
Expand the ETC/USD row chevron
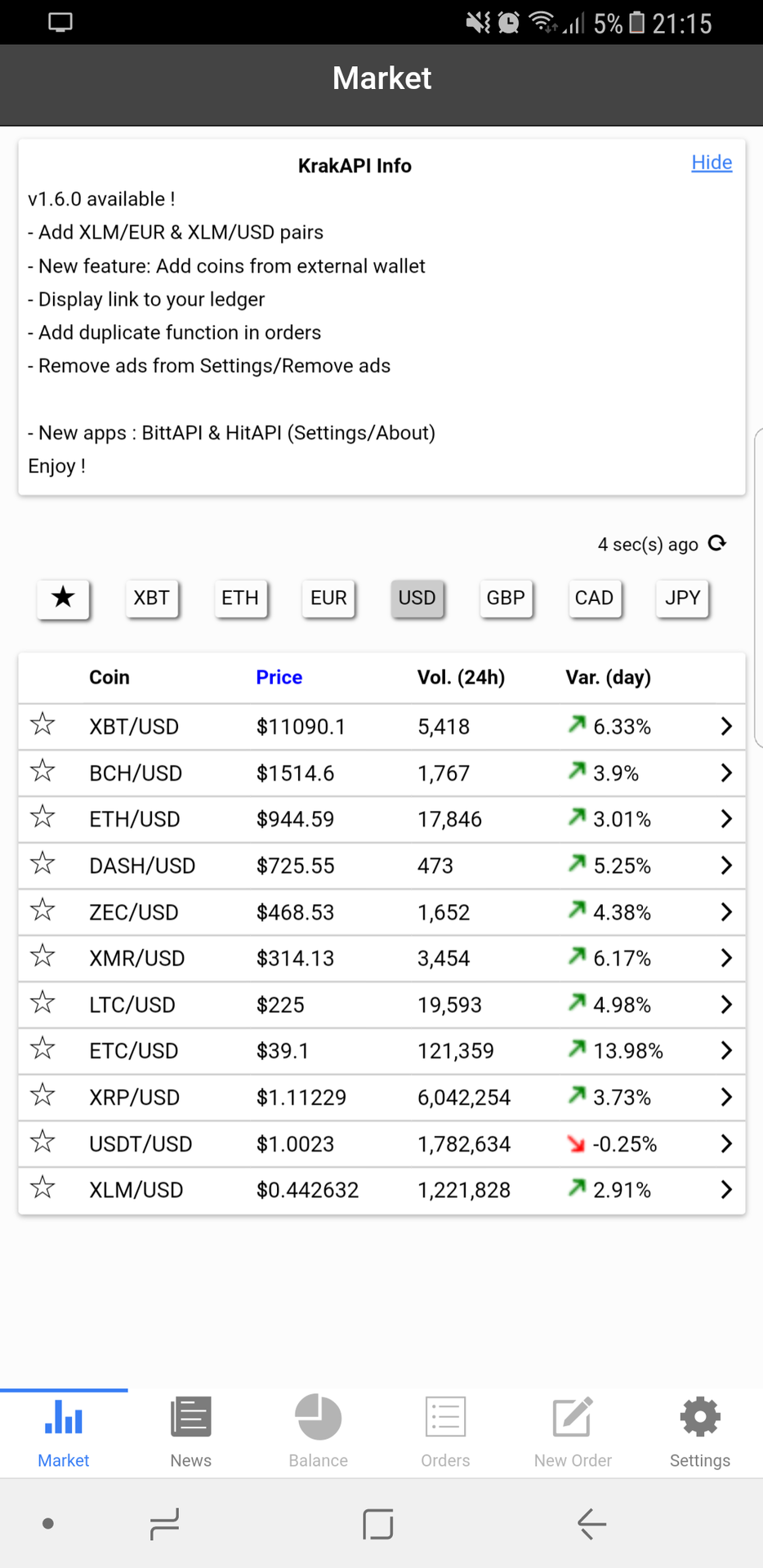(725, 1050)
